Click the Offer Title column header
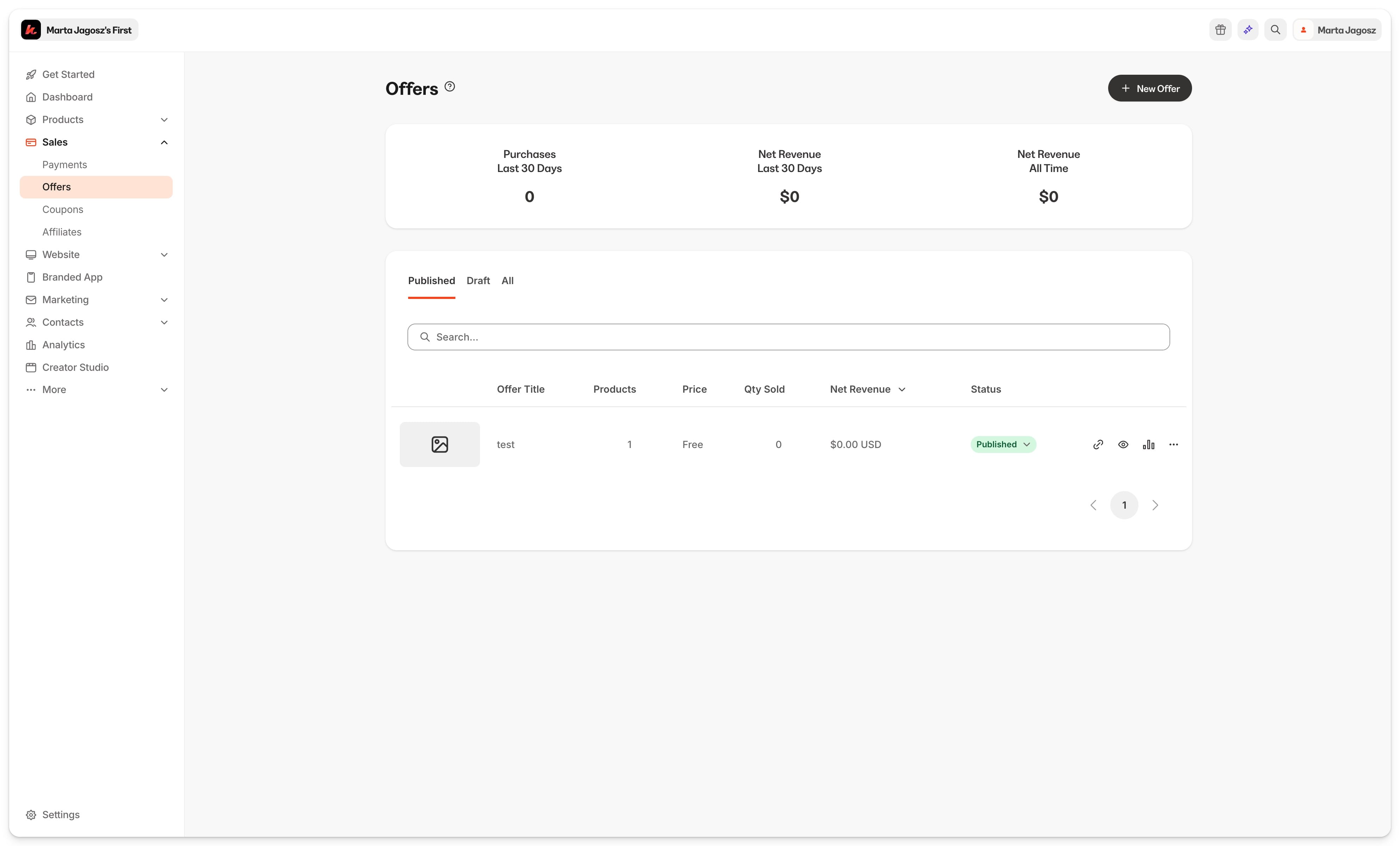1400x846 pixels. pyautogui.click(x=521, y=389)
